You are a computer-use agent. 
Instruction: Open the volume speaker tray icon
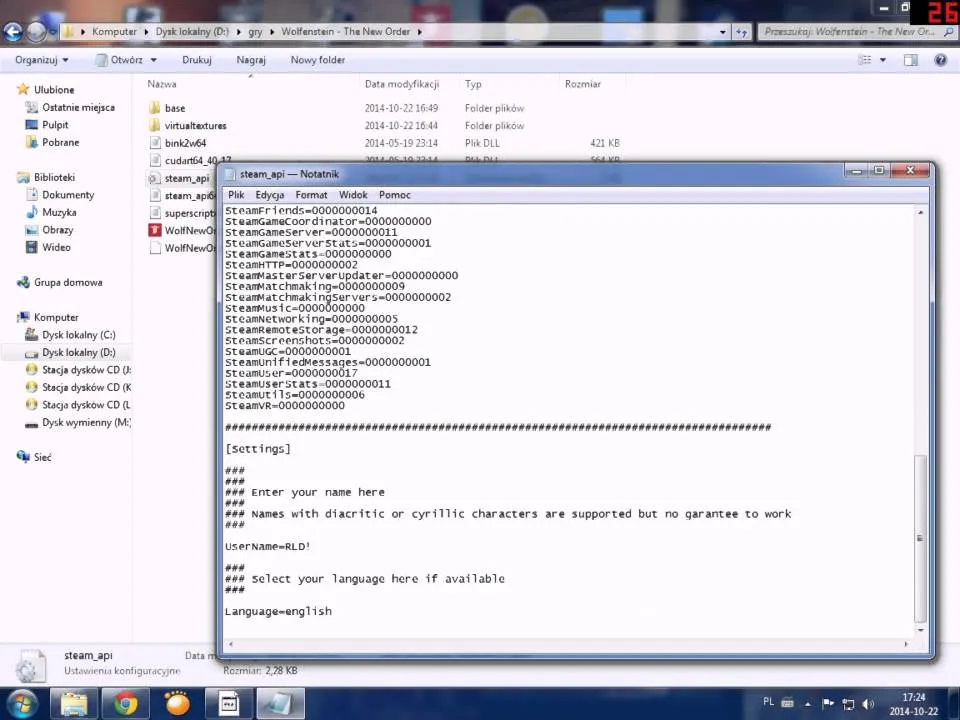coord(868,704)
